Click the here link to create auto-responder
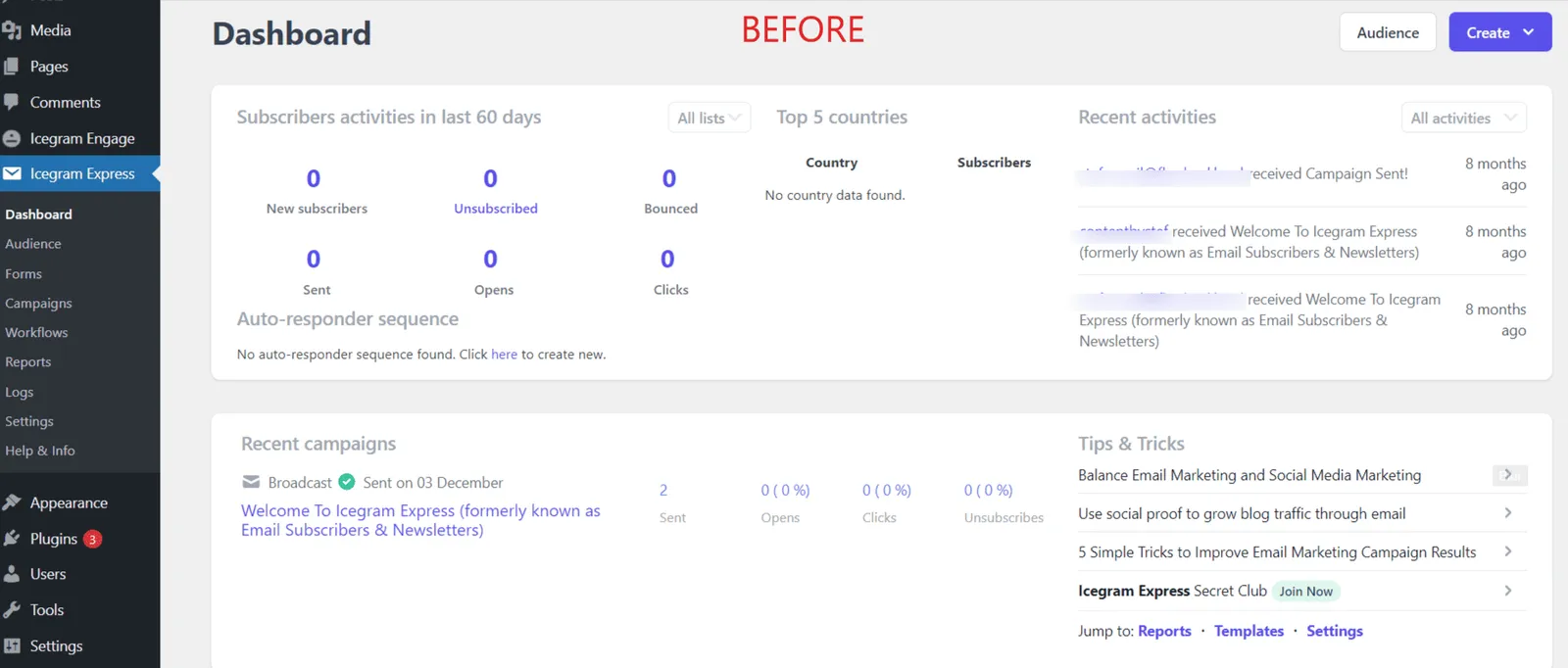1568x668 pixels. 504,355
